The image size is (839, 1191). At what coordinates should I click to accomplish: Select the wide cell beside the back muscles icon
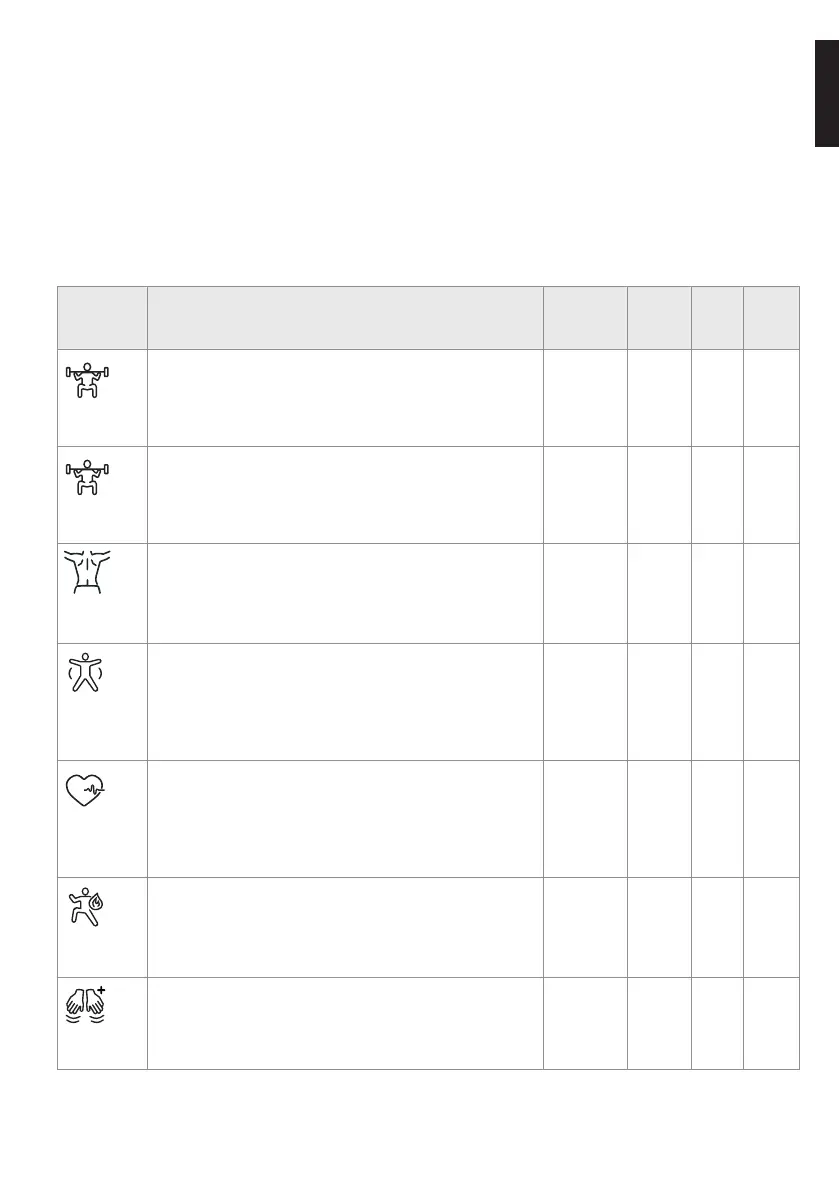point(345,593)
